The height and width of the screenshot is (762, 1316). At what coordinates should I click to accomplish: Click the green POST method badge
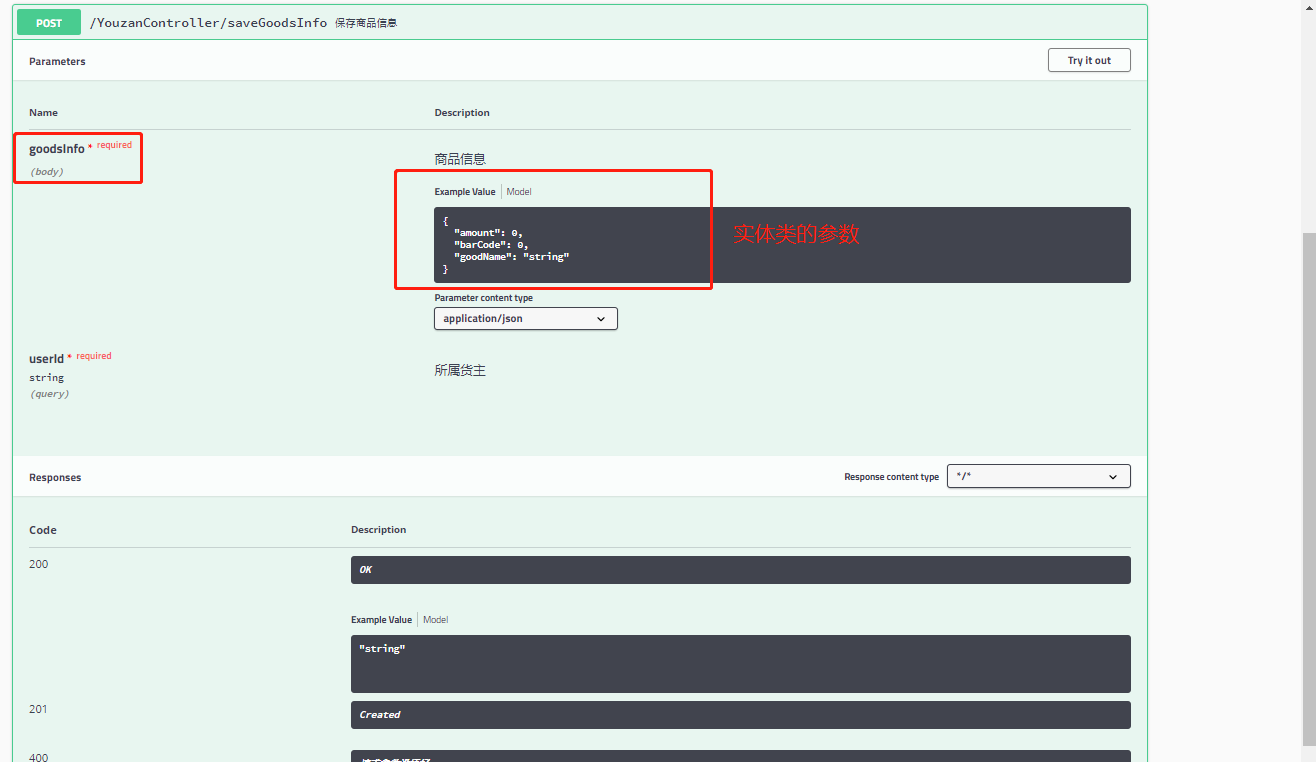click(49, 22)
